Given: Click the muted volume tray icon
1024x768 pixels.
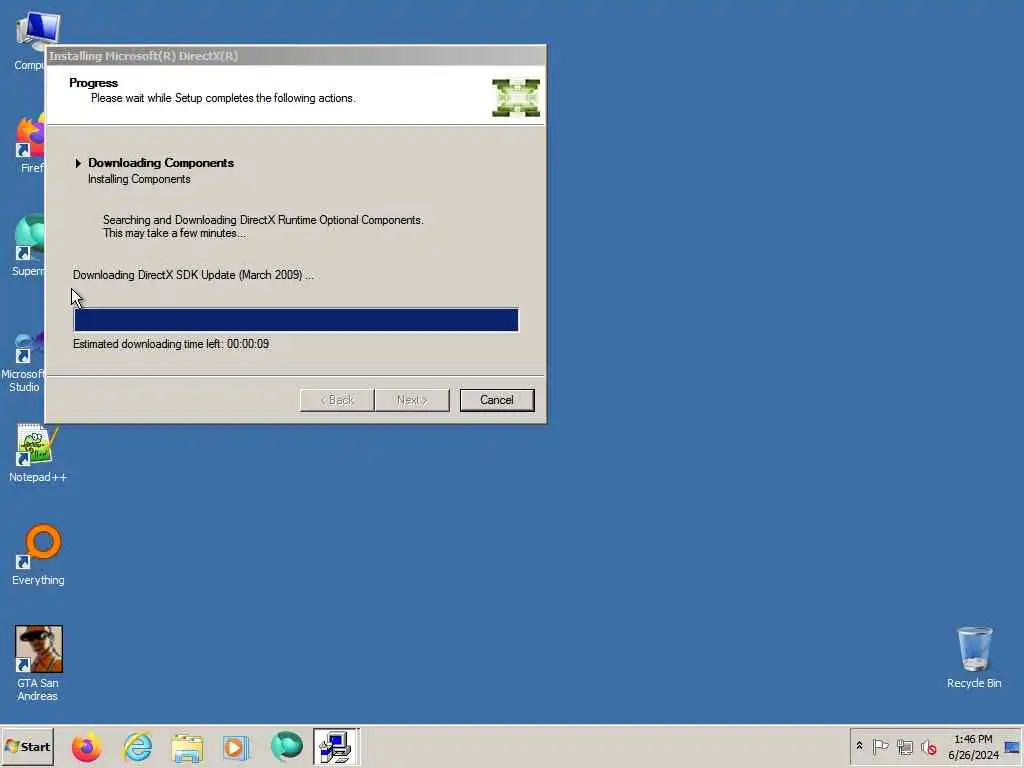Looking at the screenshot, I should [x=929, y=746].
